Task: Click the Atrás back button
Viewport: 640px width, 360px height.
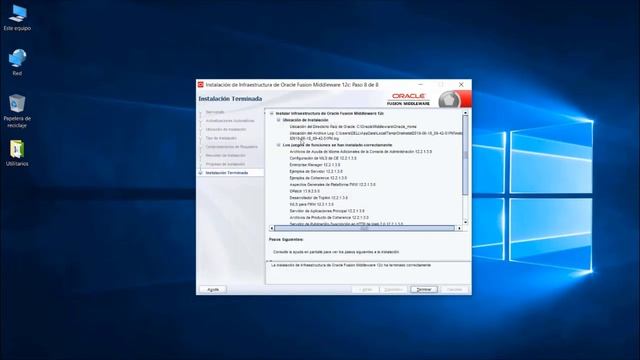Action: click(x=365, y=289)
